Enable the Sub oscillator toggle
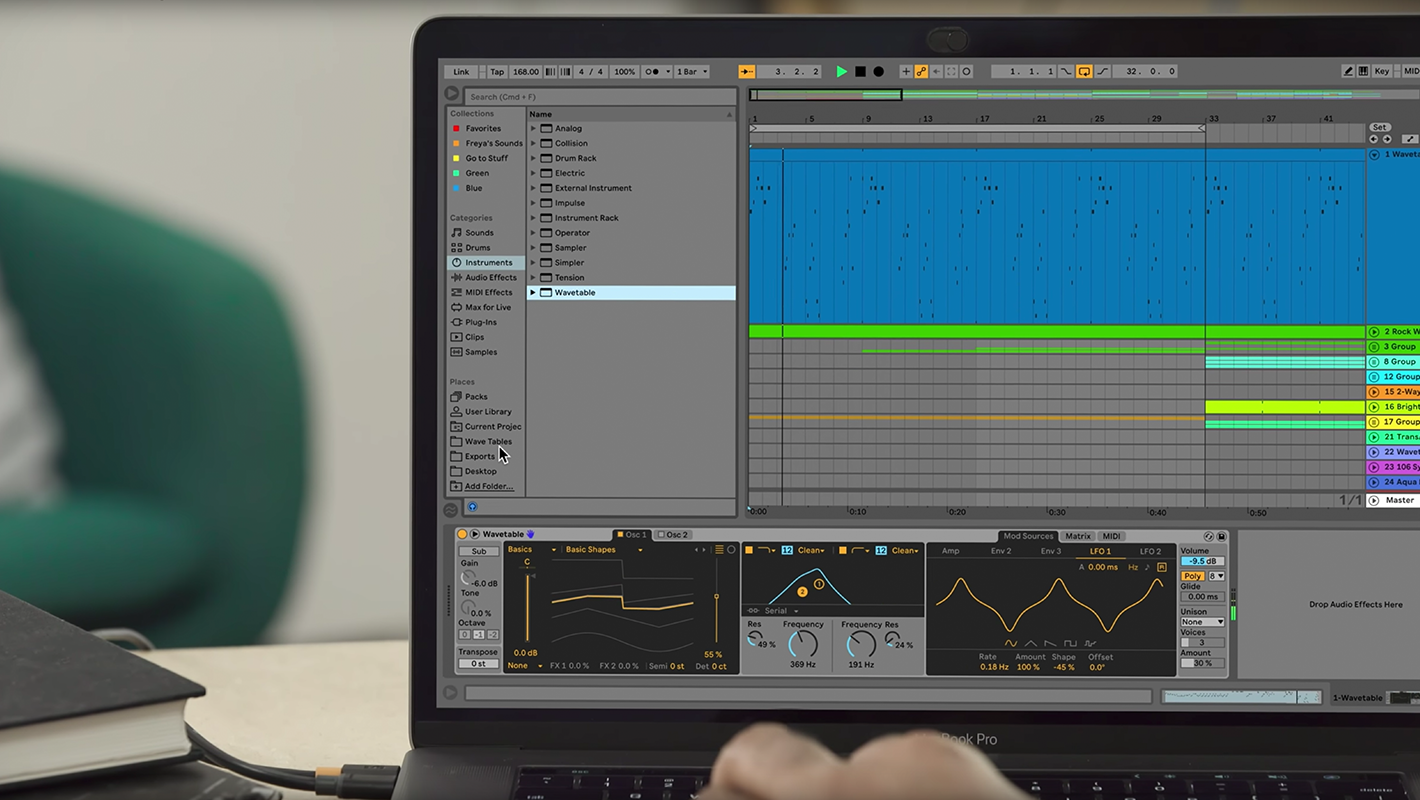The height and width of the screenshot is (800, 1420). click(479, 551)
